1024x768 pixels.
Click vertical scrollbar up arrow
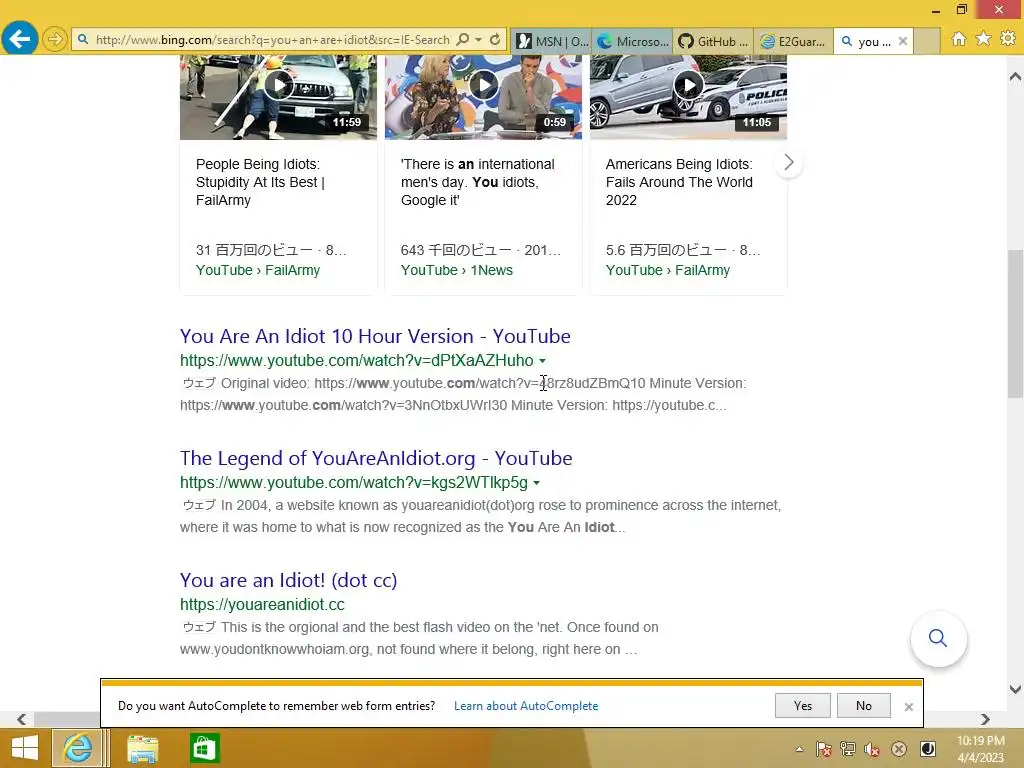tap(1015, 76)
